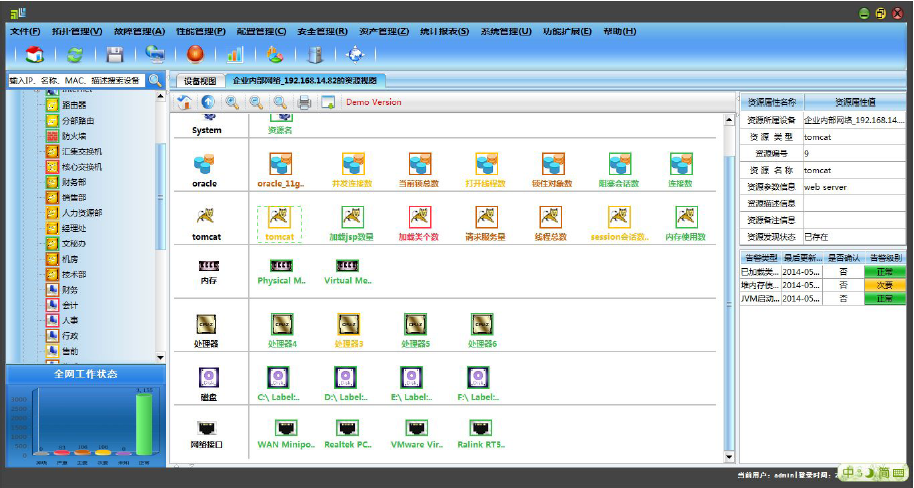914x488 pixels.
Task: Click the yellow 次要 alarm level cell
Action: [x=884, y=285]
